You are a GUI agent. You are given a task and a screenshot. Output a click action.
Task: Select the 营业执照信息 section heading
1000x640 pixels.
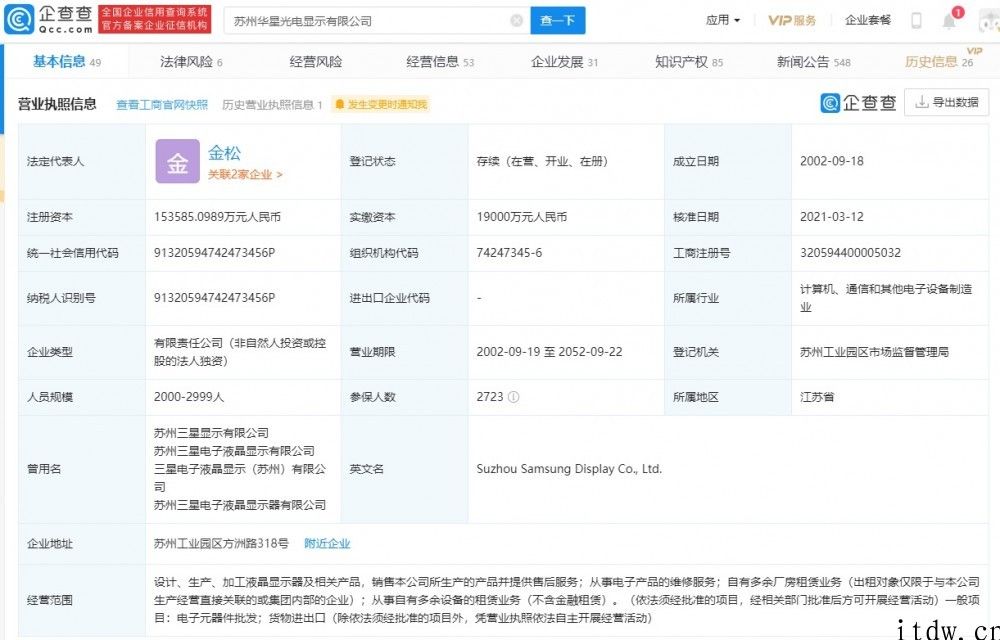(57, 104)
